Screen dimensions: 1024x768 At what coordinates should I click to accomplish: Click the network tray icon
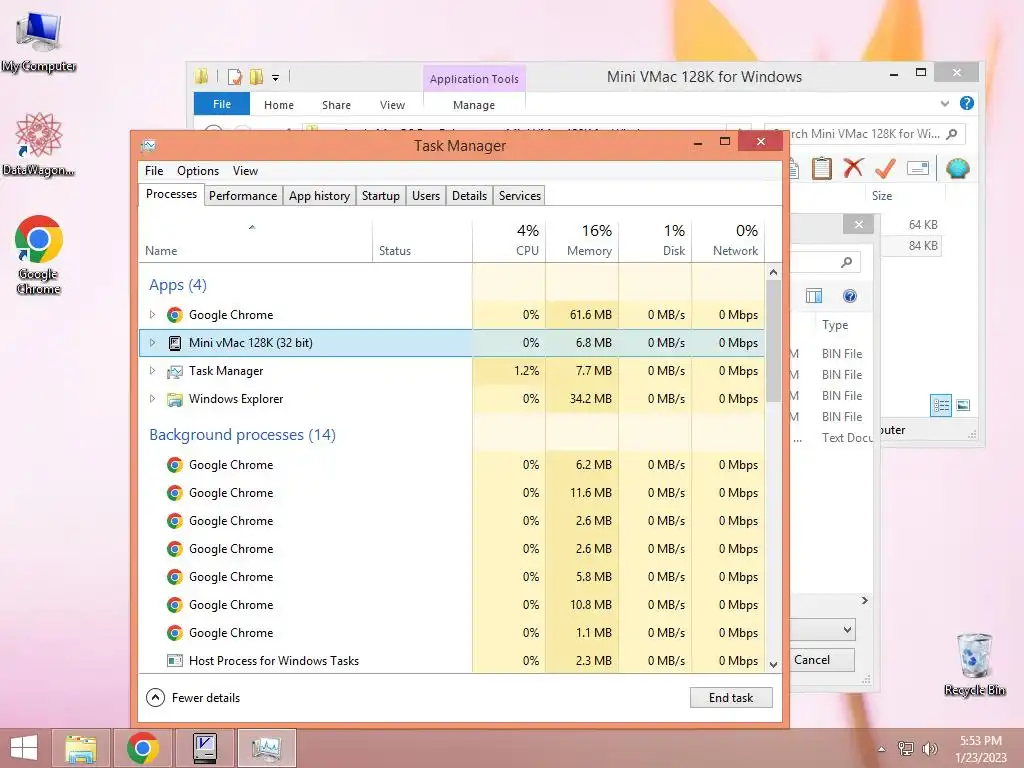click(906, 748)
